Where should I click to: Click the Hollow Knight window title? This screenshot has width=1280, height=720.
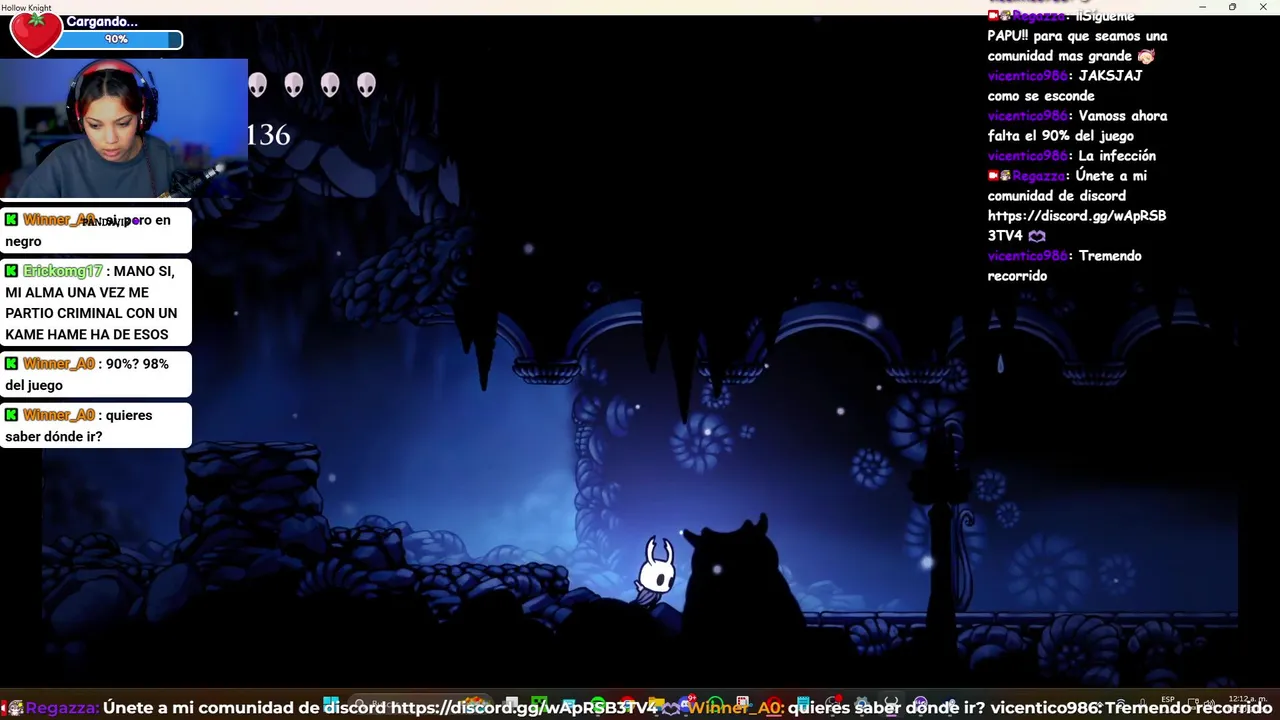[x=27, y=7]
